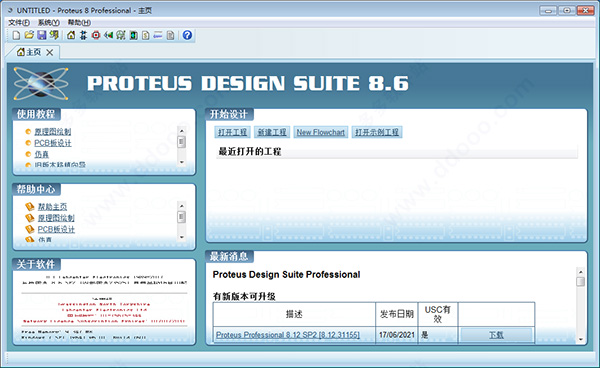Save project with the floppy disk icon
The height and width of the screenshot is (368, 600).
[x=41, y=35]
